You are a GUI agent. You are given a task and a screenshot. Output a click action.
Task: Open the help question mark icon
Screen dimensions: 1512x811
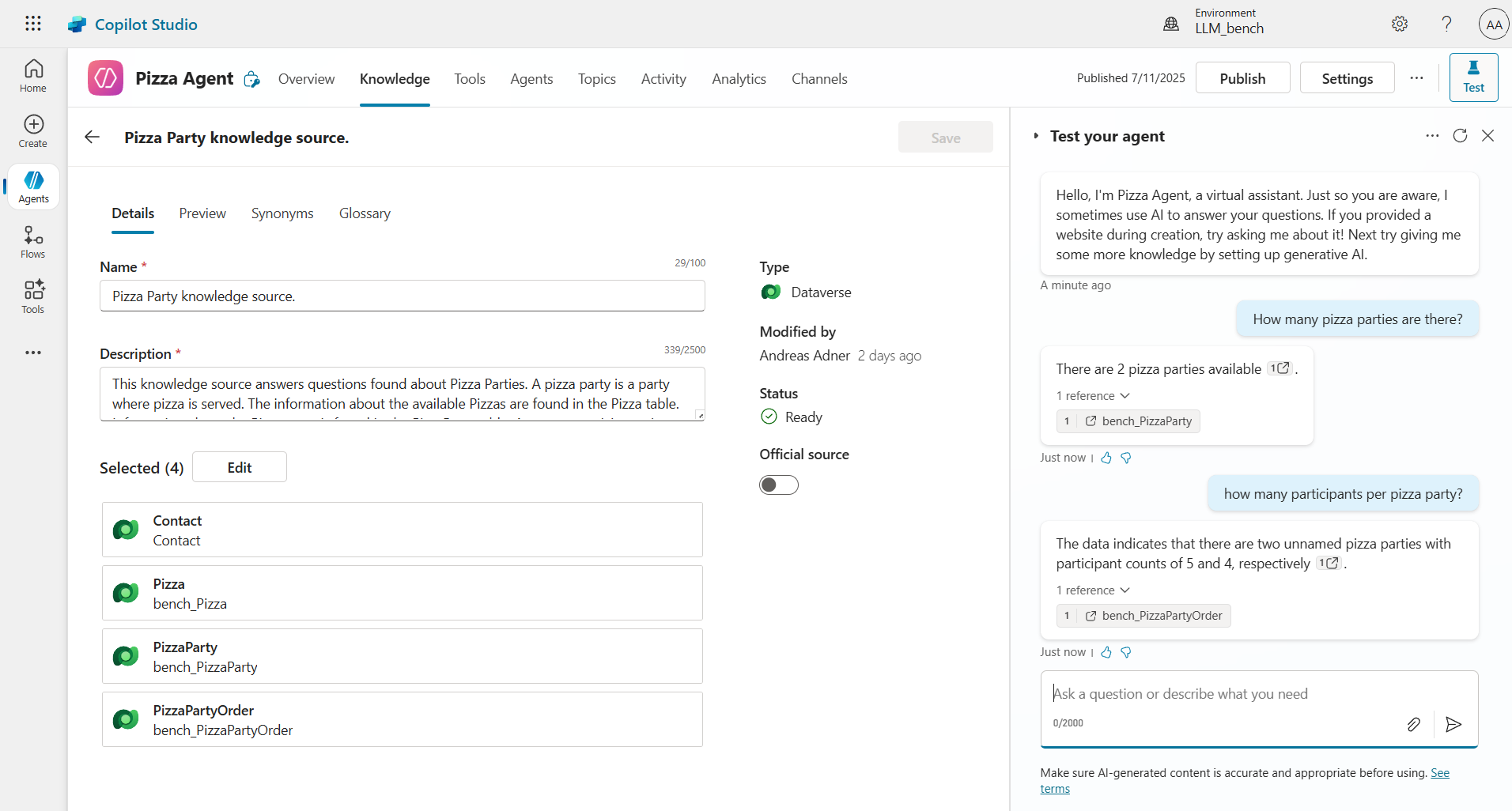coord(1446,24)
